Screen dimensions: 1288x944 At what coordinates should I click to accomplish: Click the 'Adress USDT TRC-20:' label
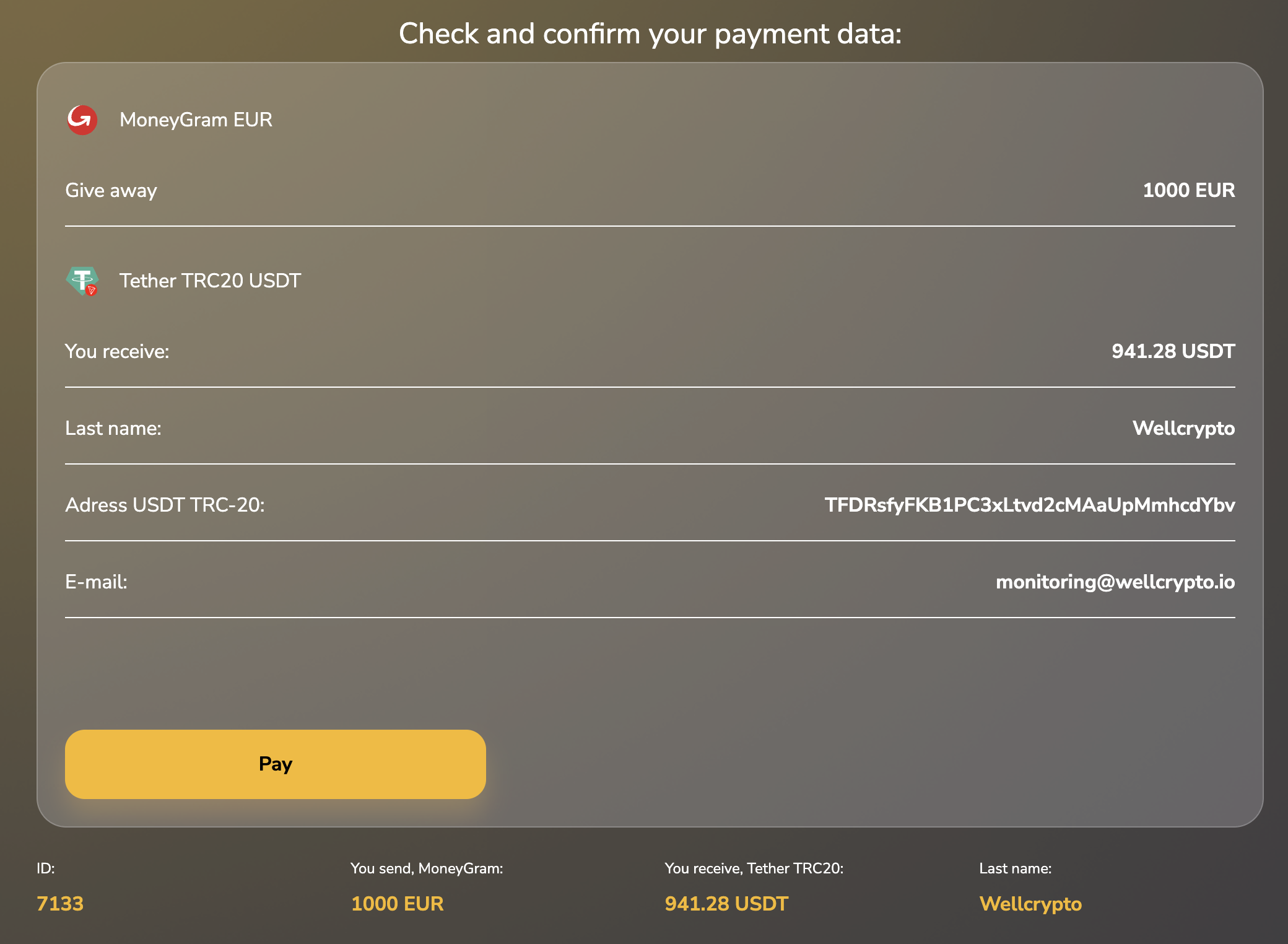165,505
